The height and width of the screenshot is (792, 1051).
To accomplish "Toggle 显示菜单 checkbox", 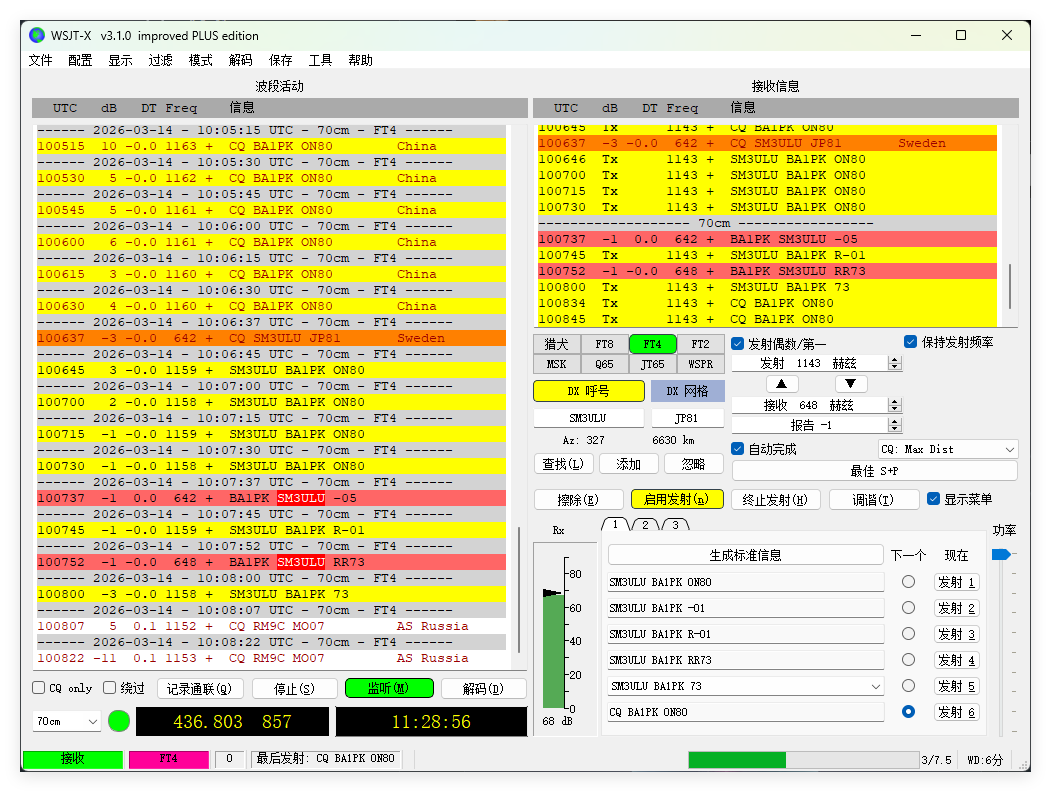I will [x=933, y=499].
